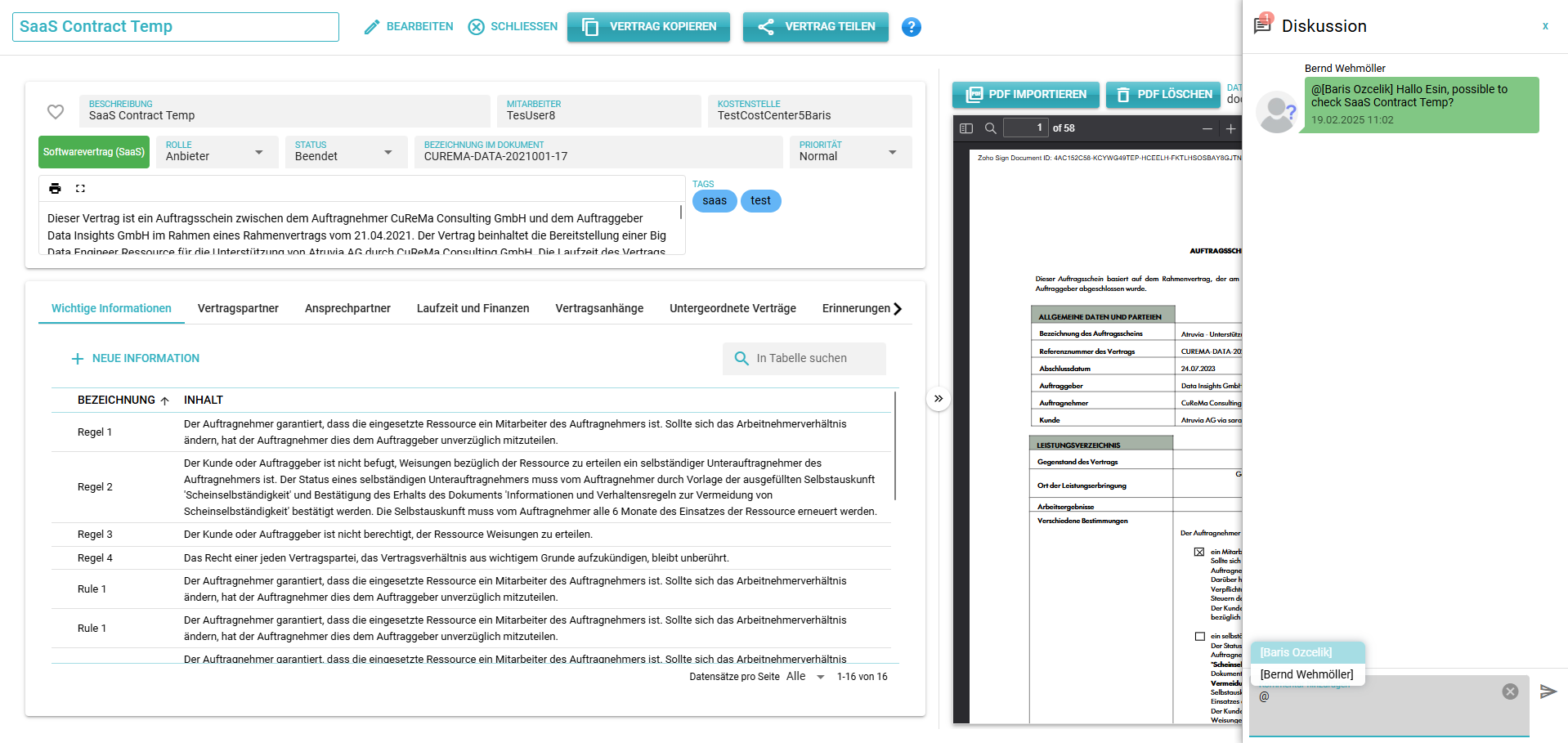
Task: Zoom out the PDF with minus
Action: [1207, 128]
